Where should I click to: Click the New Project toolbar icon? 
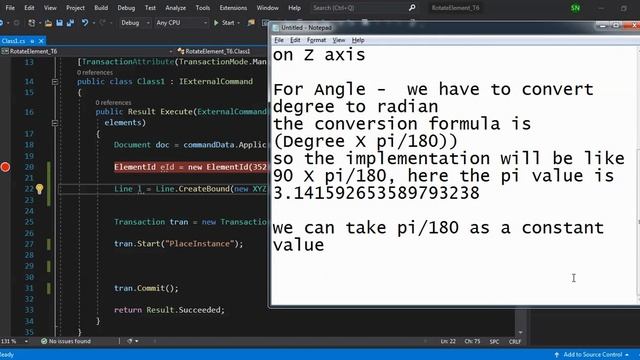point(31,23)
